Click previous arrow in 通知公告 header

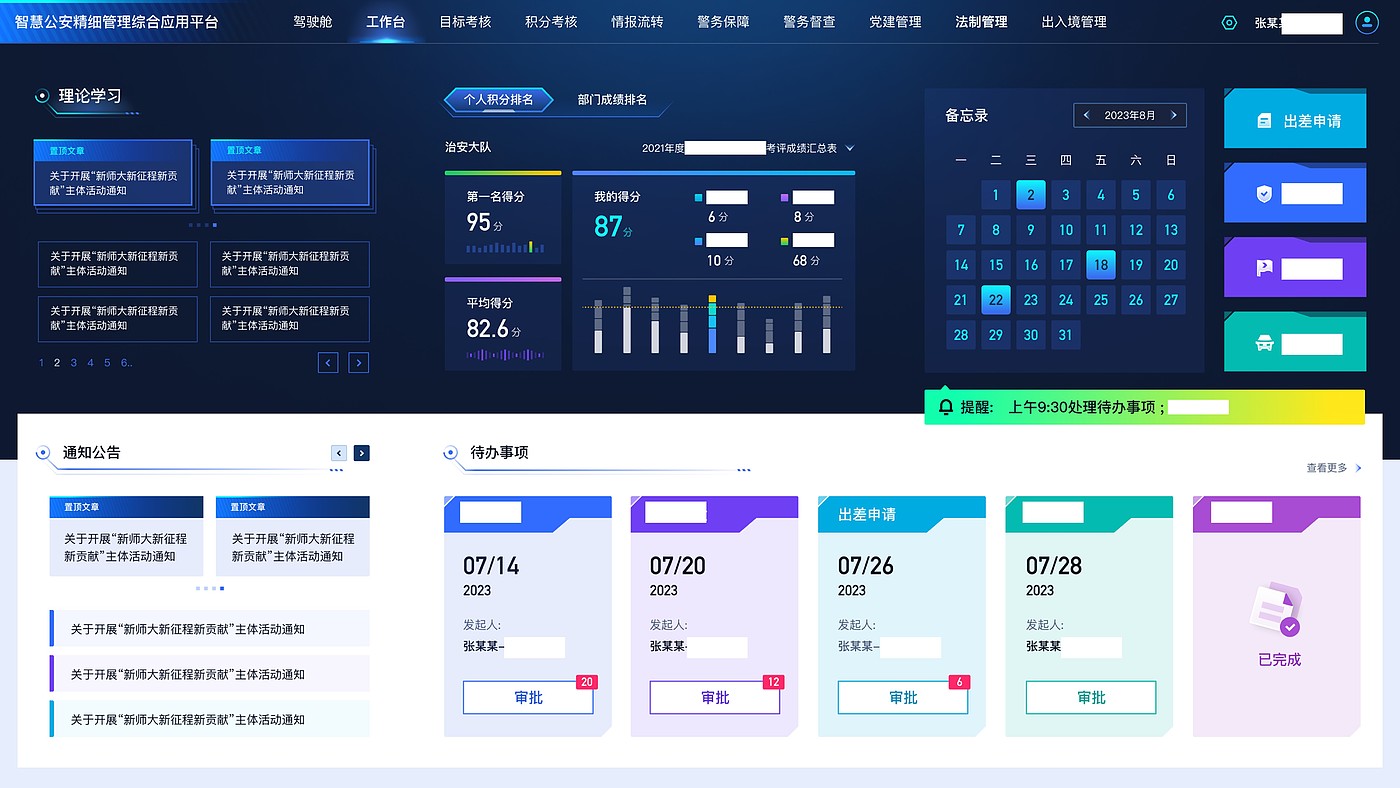point(339,453)
